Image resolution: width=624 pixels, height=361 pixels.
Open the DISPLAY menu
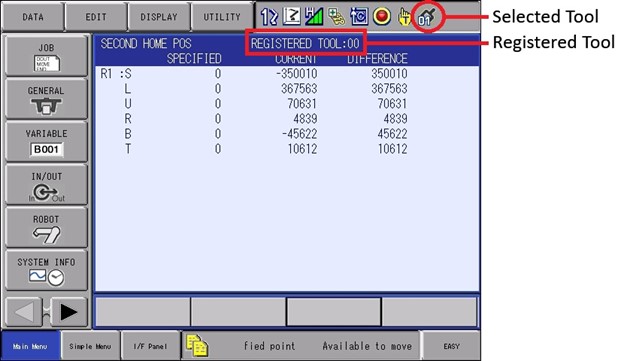tap(159, 17)
